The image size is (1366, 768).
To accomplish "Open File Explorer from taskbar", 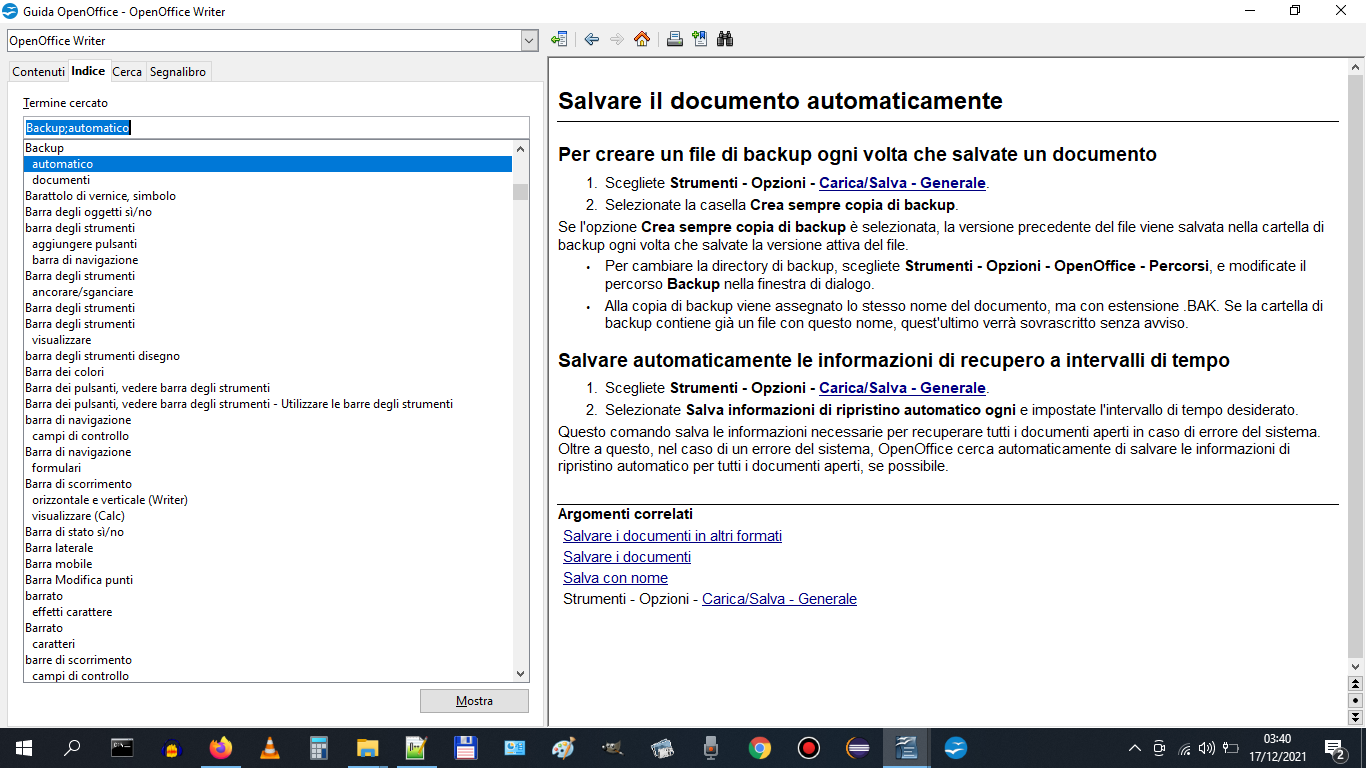I will coord(367,748).
